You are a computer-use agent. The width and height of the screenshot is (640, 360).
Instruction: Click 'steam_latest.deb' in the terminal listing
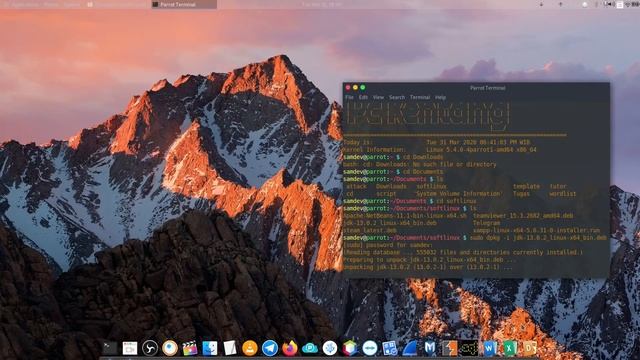pos(370,231)
